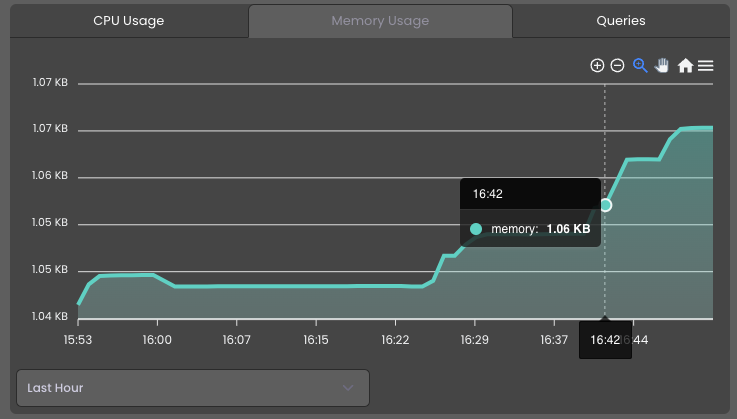Open the Queries tab
This screenshot has height=419, width=737.
pos(621,21)
